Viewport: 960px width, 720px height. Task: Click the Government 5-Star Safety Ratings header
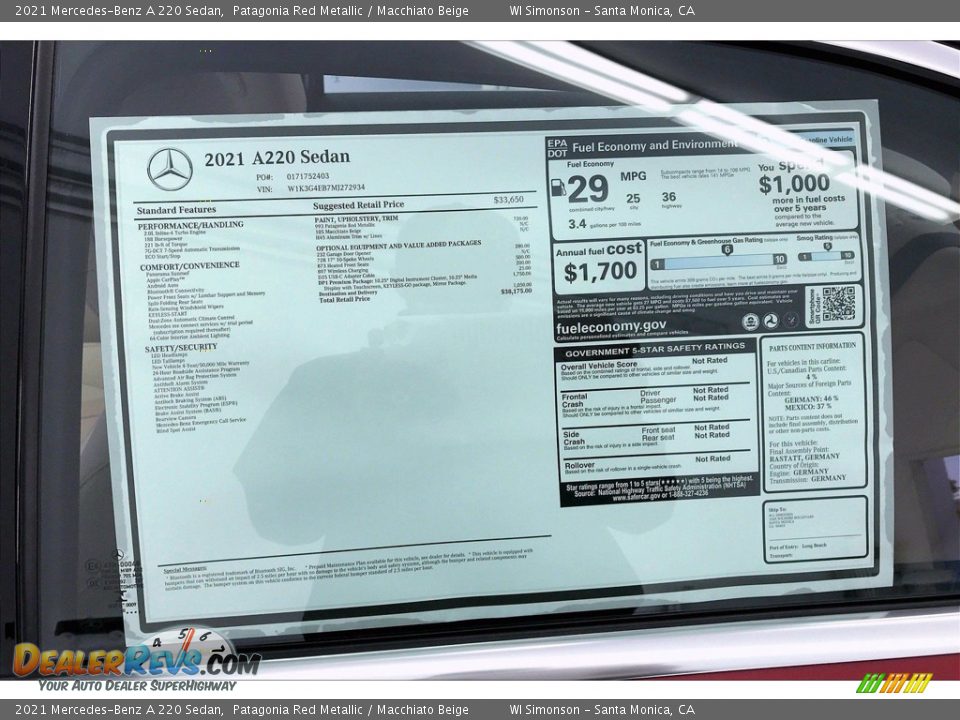pos(654,350)
